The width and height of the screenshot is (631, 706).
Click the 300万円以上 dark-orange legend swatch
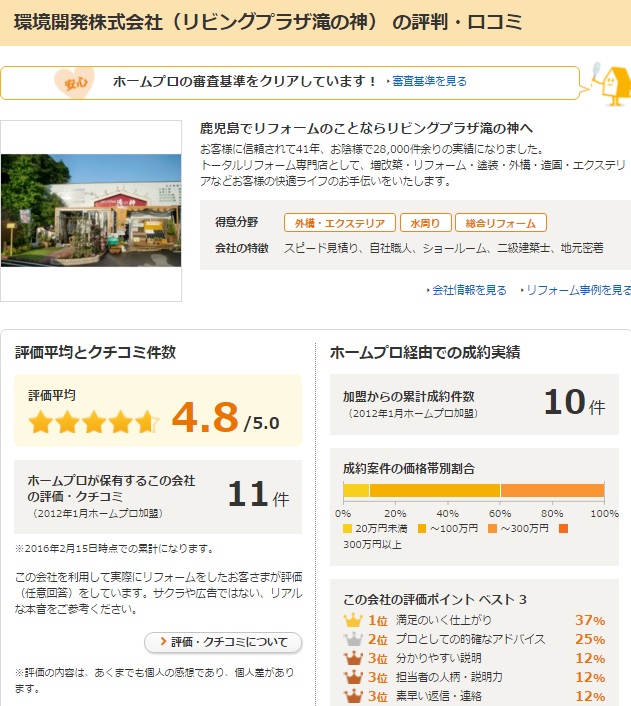tap(563, 528)
